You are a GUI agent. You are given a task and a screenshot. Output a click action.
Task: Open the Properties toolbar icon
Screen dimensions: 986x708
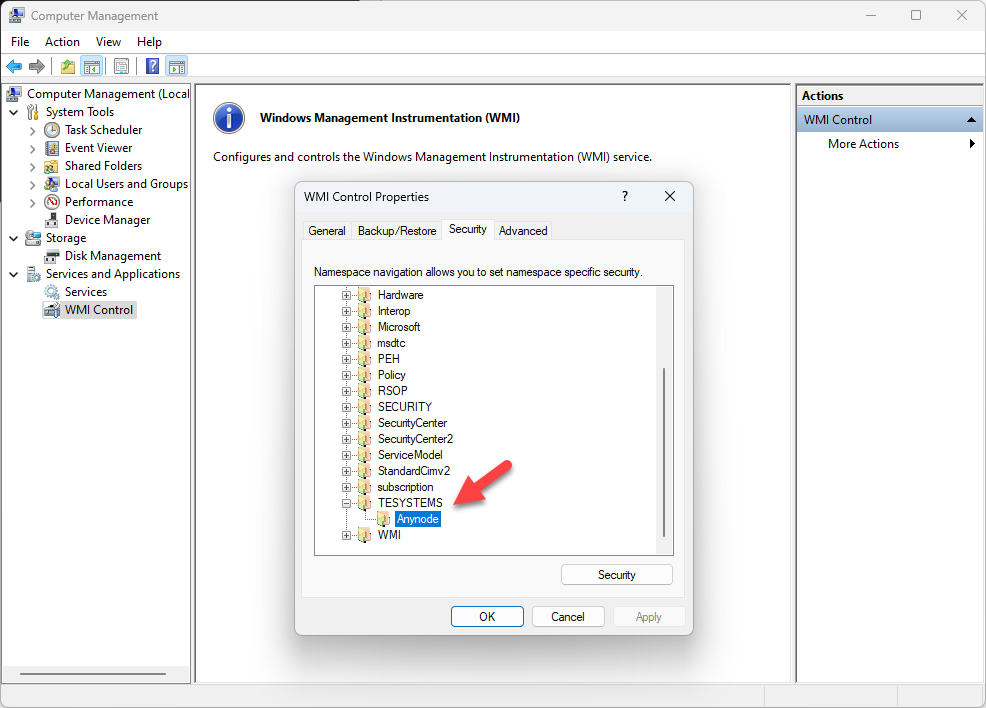[120, 66]
